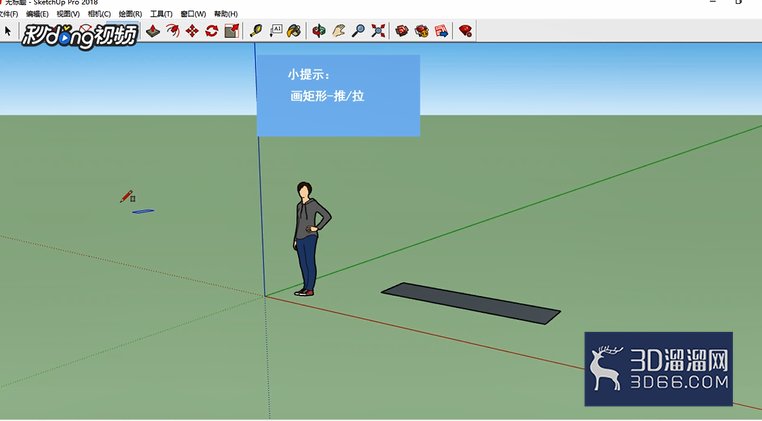
Task: Select the Move tool
Action: pos(192,31)
